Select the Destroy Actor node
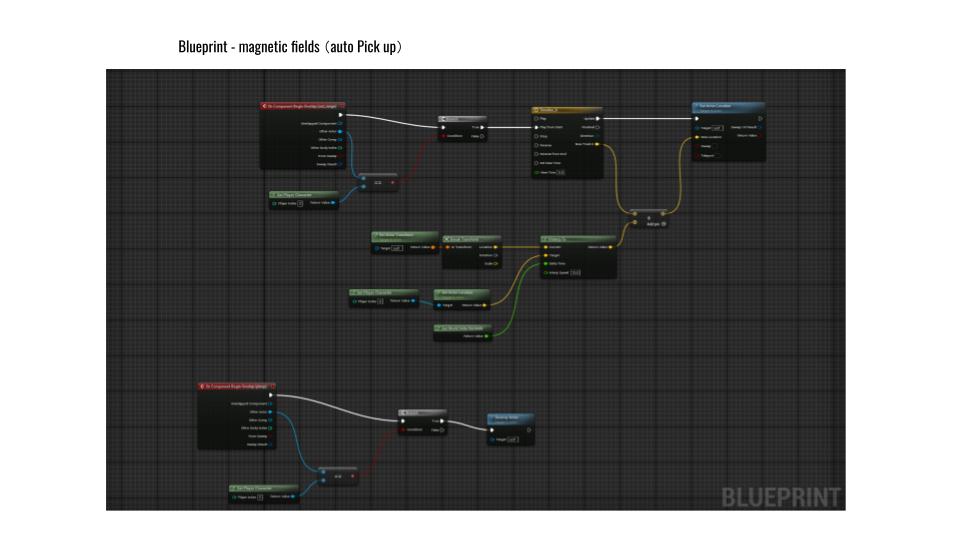Image resolution: width=960 pixels, height=540 pixels. click(510, 417)
